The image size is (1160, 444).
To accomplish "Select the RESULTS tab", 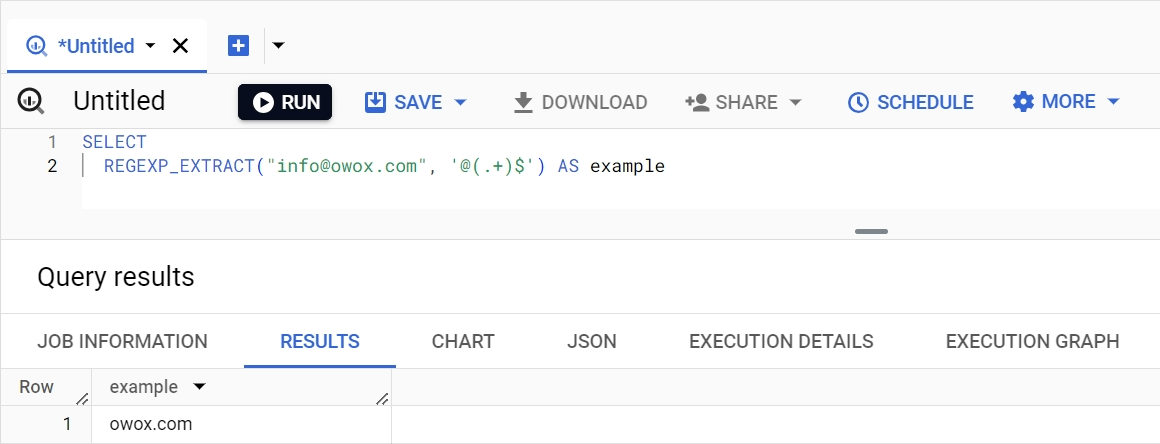I will click(x=320, y=341).
